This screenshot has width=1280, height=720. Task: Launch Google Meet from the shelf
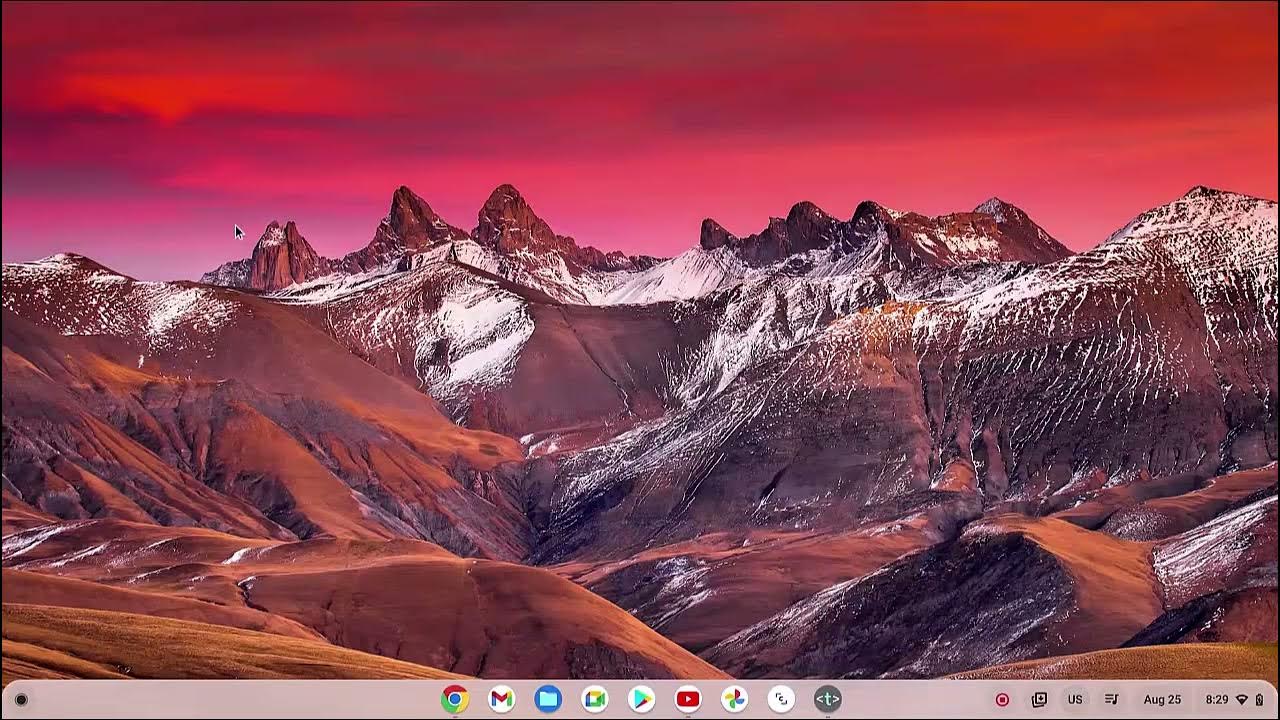tap(595, 700)
